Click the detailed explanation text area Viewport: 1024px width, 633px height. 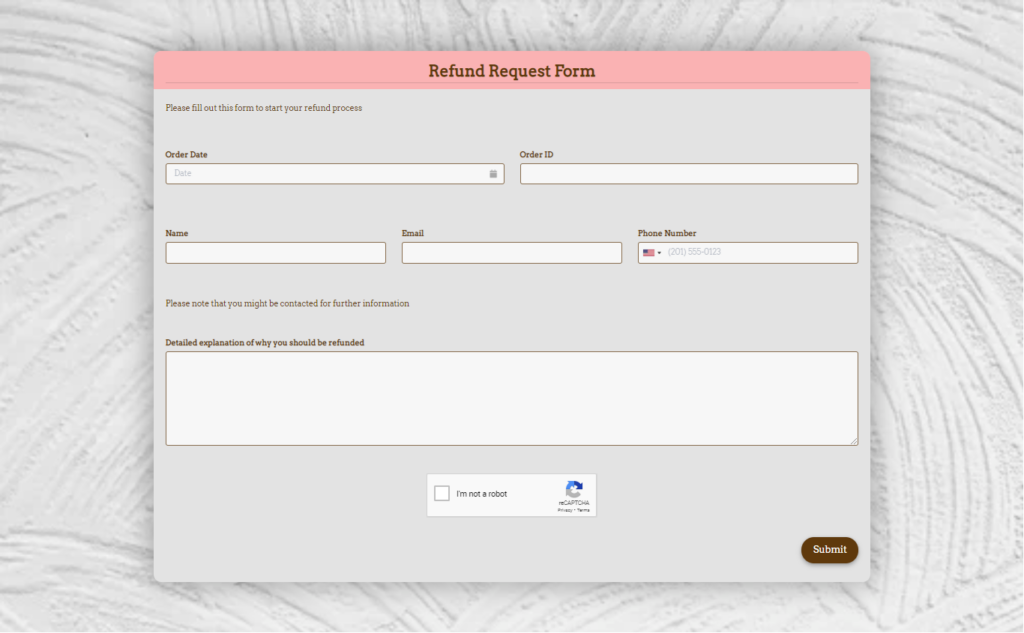click(x=511, y=398)
